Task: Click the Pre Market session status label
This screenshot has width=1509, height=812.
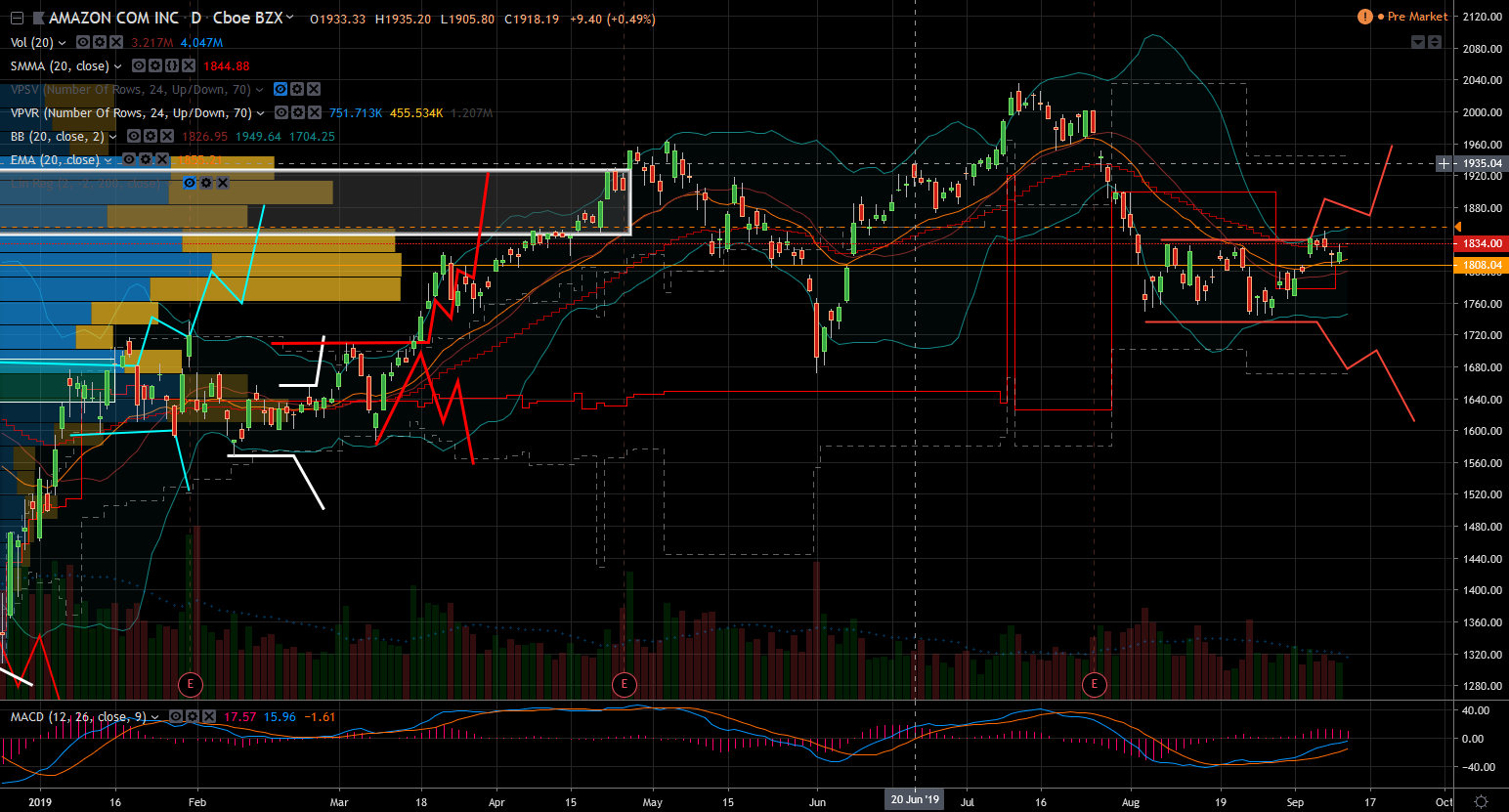Action: click(1417, 17)
